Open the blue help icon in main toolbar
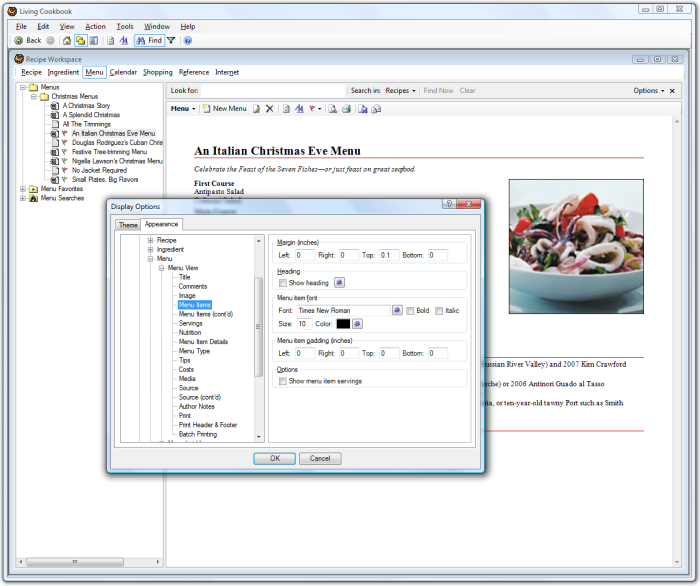700x586 pixels. point(188,41)
